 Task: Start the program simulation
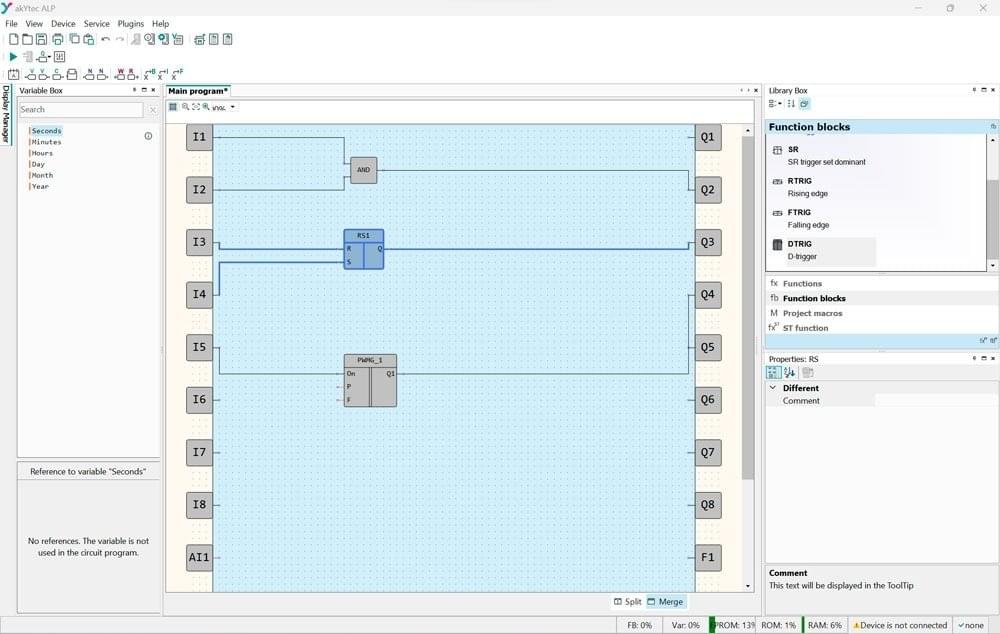click(x=12, y=56)
